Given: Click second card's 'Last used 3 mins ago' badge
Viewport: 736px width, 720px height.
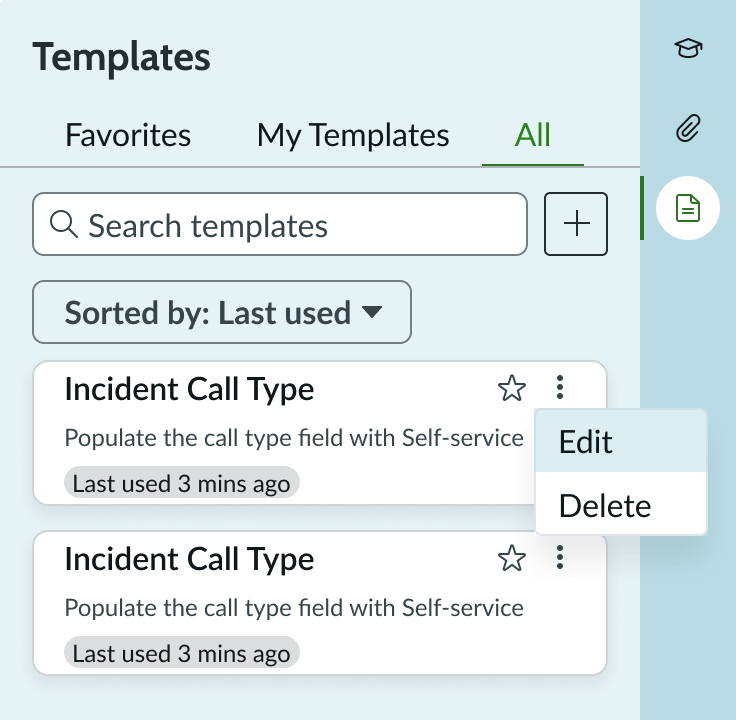Looking at the screenshot, I should click(182, 653).
